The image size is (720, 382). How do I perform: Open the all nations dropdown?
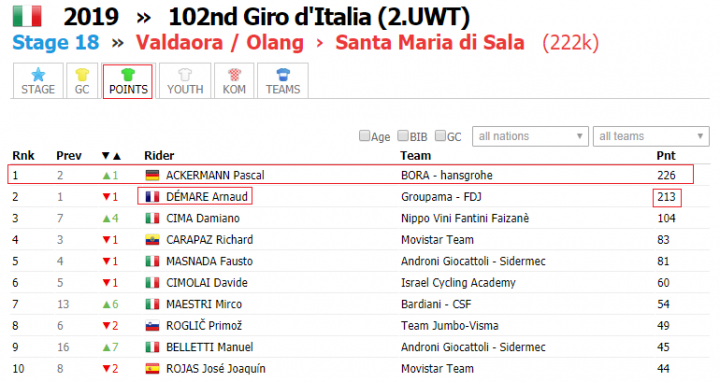click(530, 136)
